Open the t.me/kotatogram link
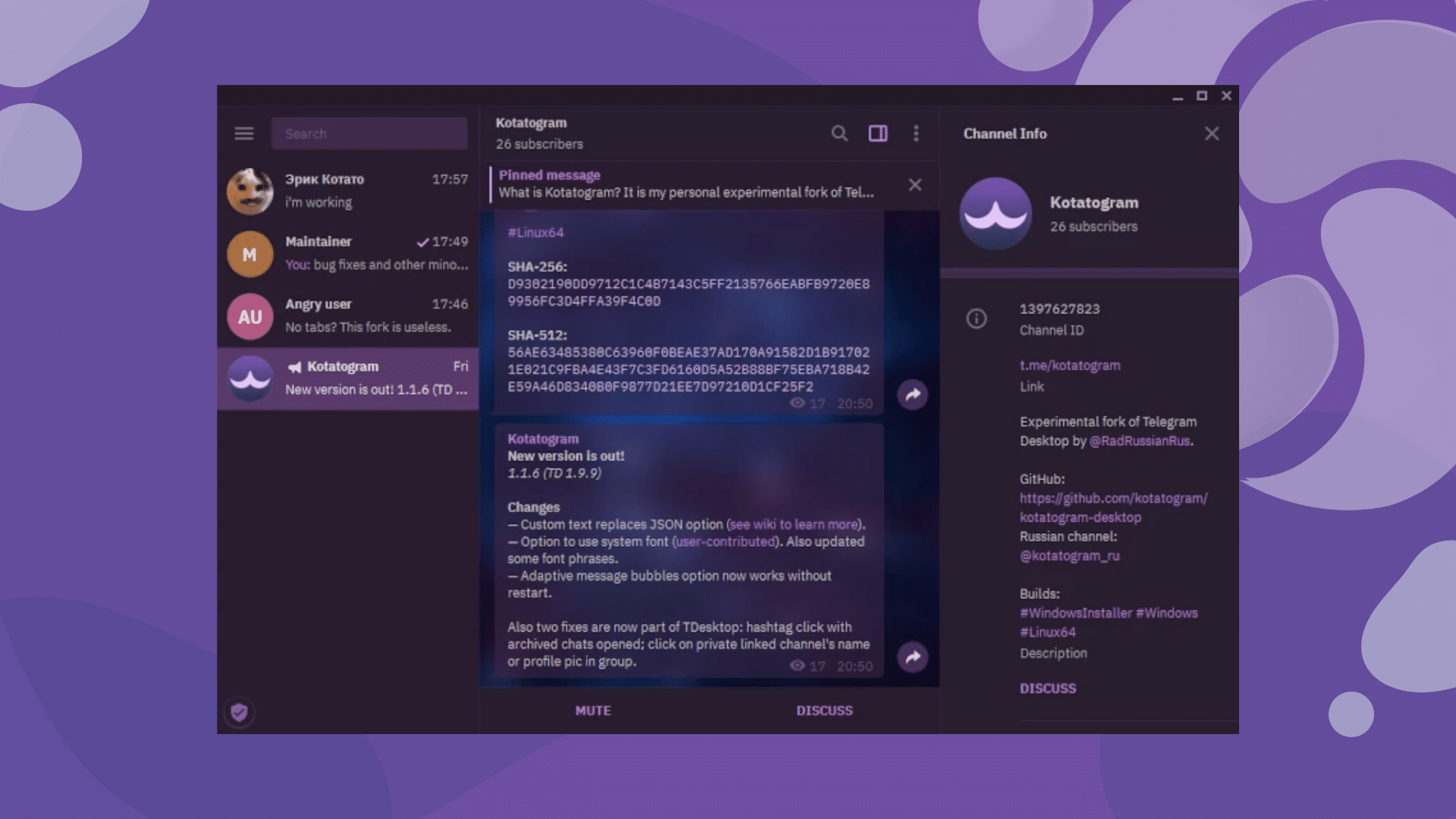Viewport: 1456px width, 819px height. (x=1069, y=366)
